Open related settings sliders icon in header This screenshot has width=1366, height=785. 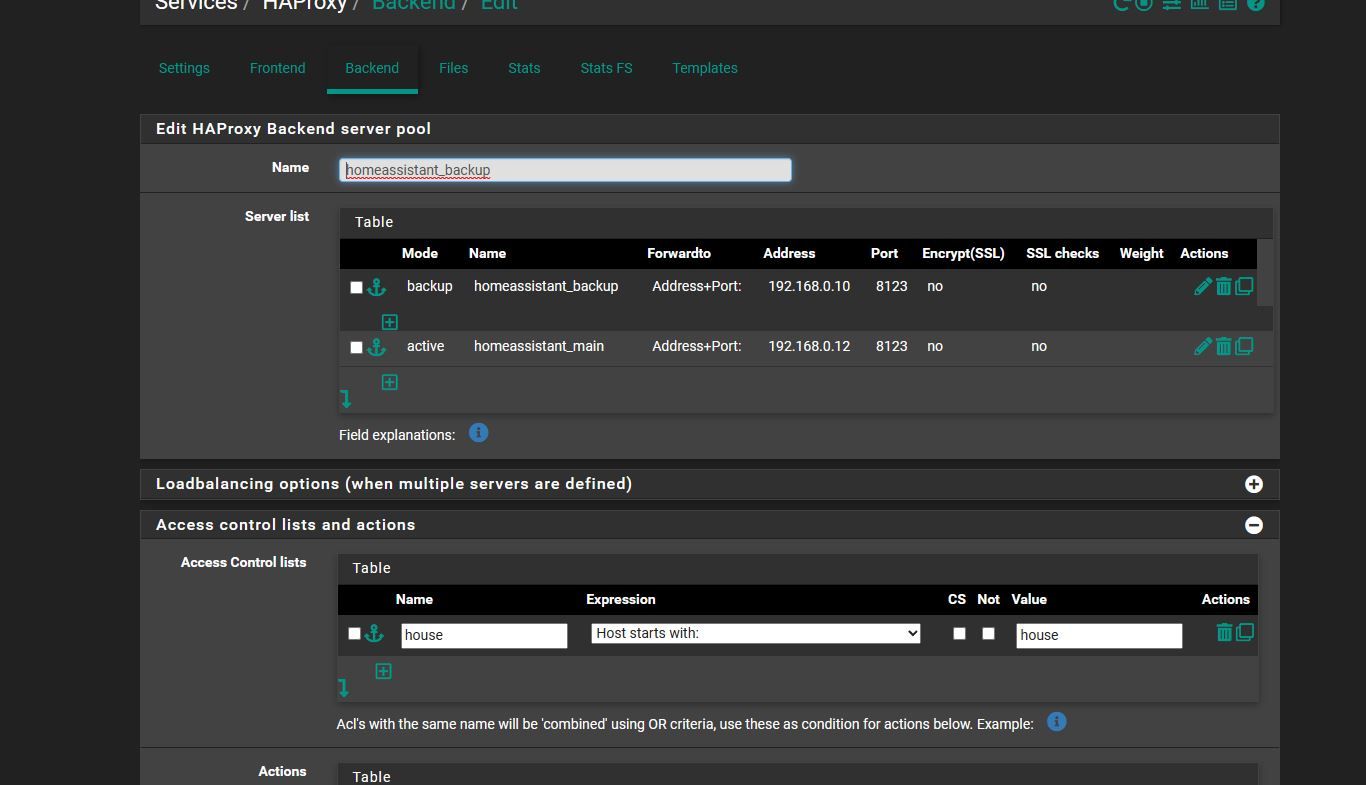[1171, 4]
